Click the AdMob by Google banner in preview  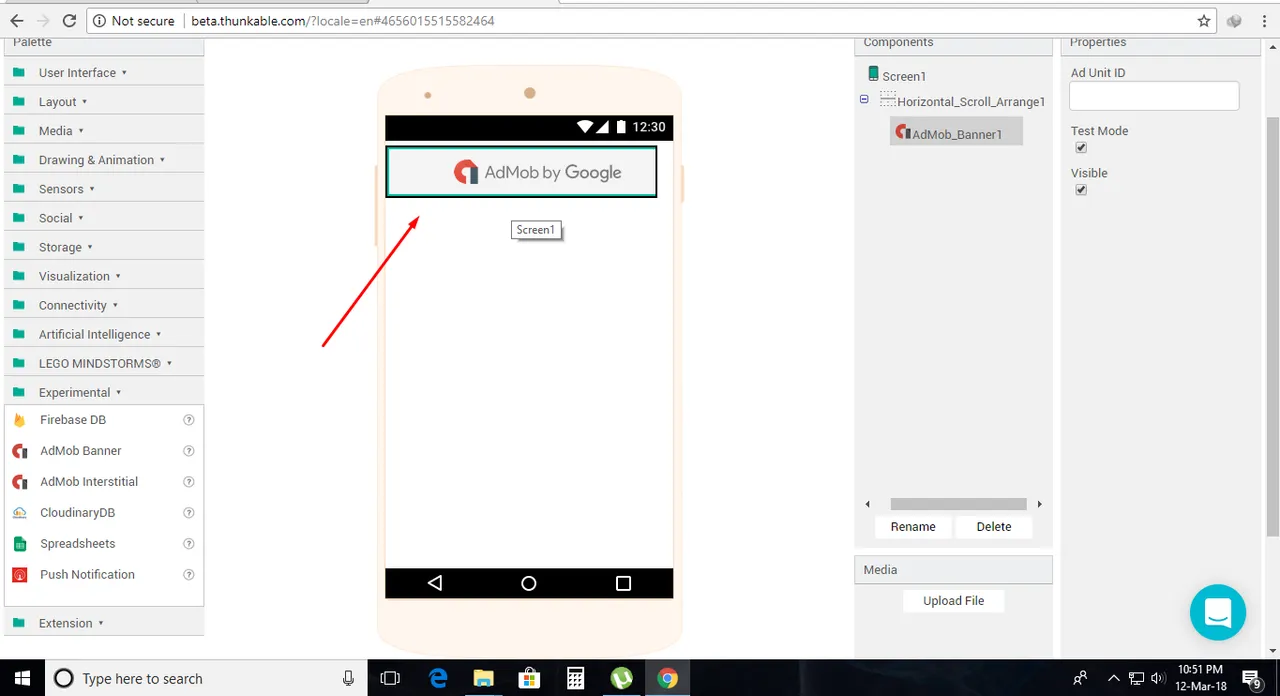coord(522,172)
